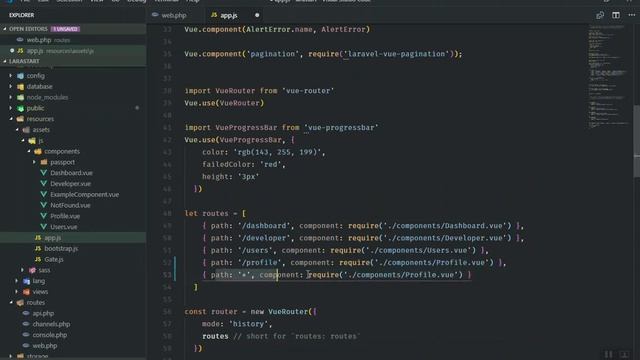Click the Vue icon beside Dashboard.vue
This screenshot has width=640, height=360.
(43, 173)
